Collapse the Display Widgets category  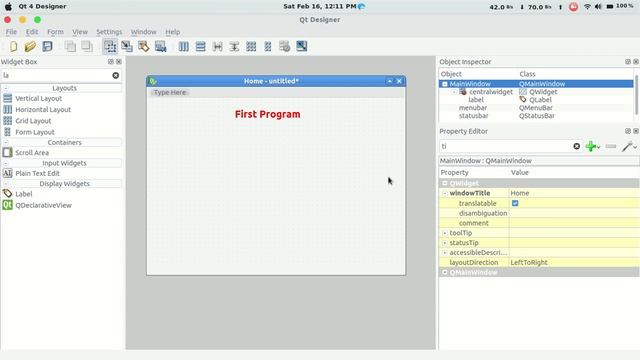[6, 184]
